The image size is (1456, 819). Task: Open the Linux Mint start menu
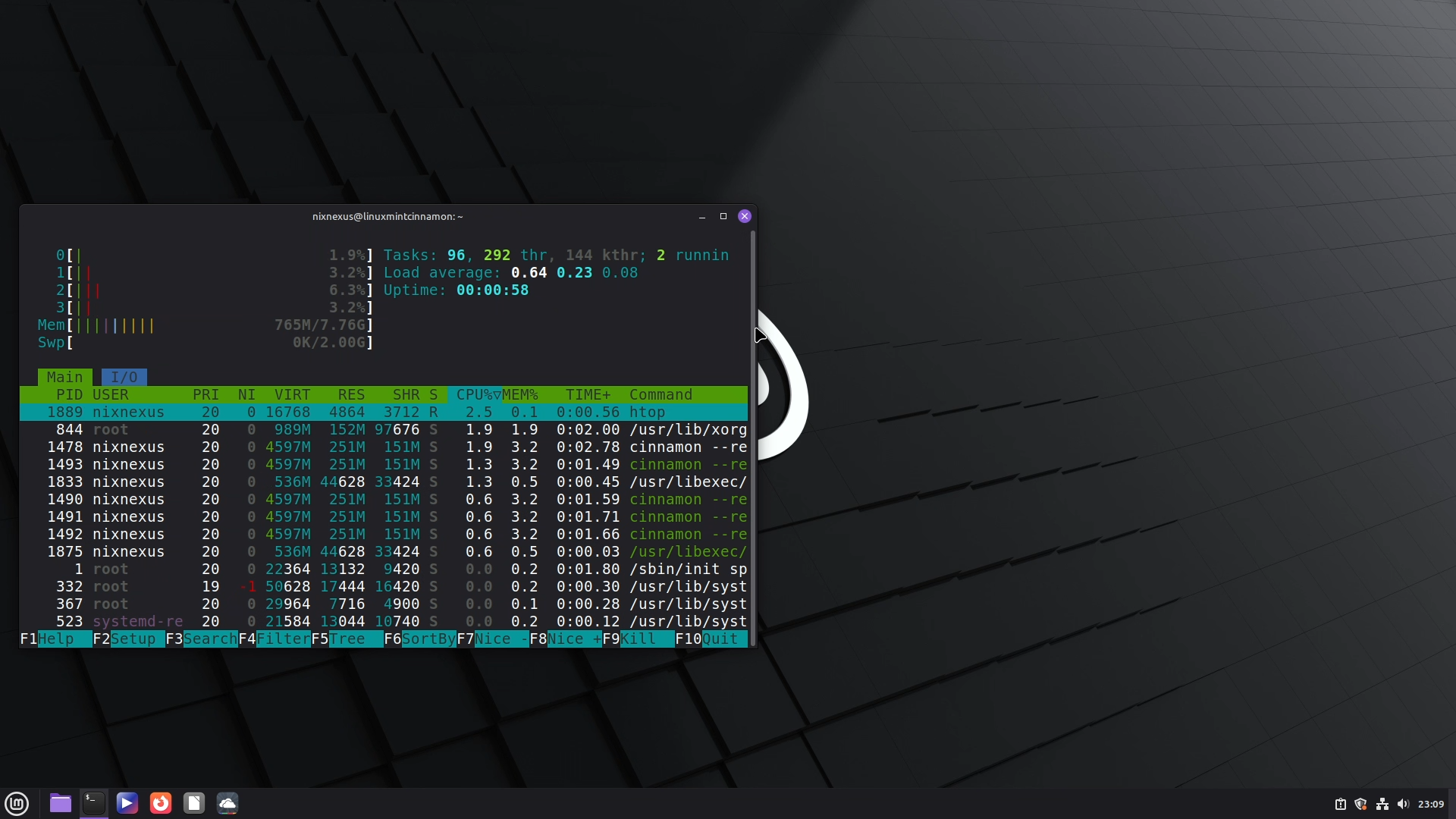pos(17,803)
